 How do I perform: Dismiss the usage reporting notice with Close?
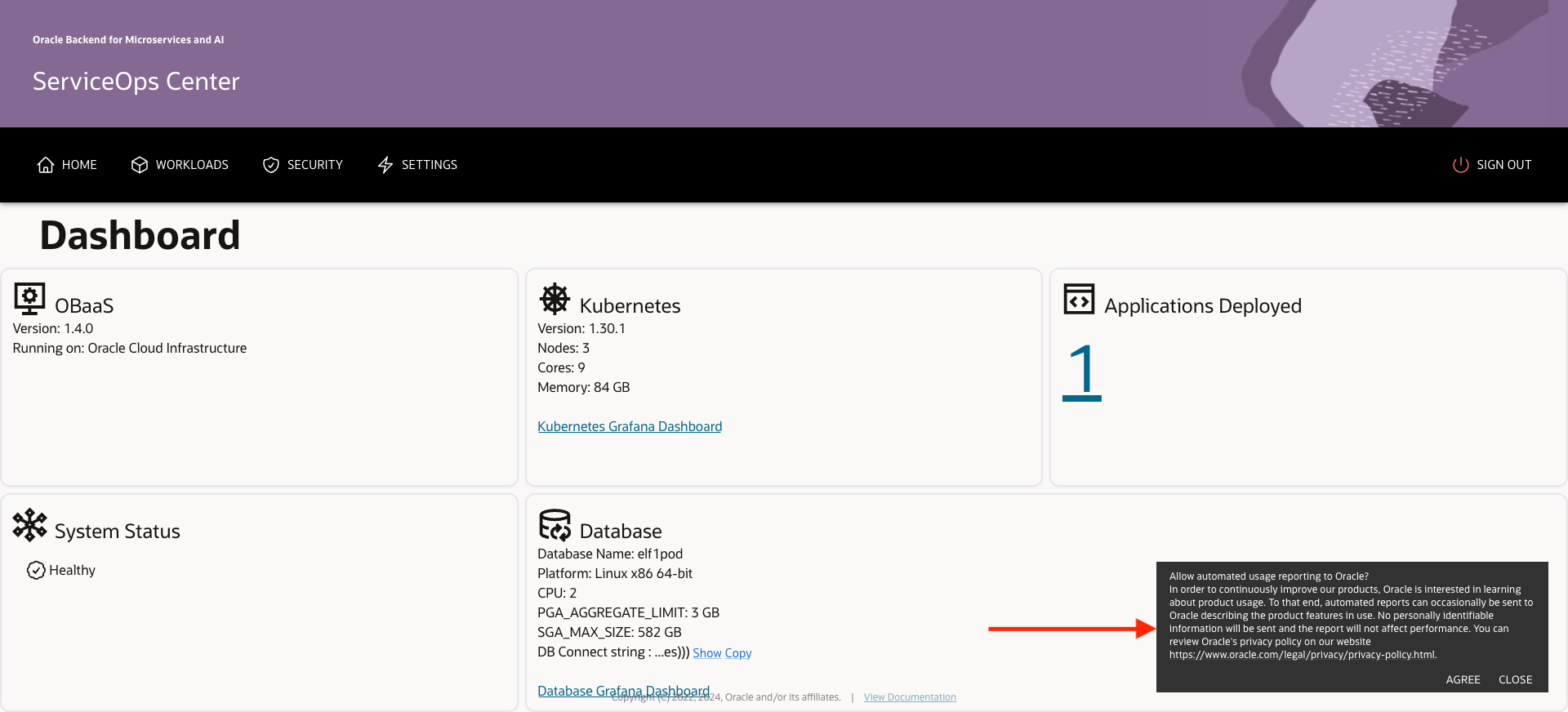1515,679
